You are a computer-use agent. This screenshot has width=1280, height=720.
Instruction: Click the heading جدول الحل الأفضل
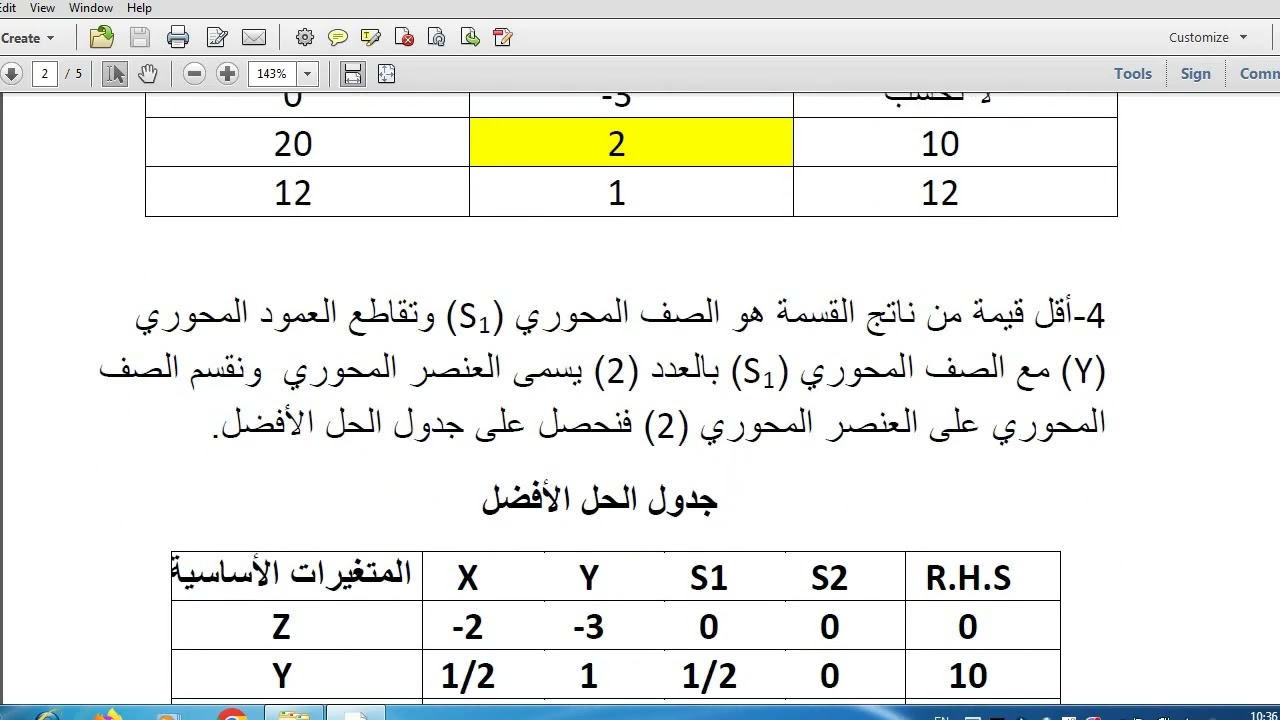[x=600, y=498]
